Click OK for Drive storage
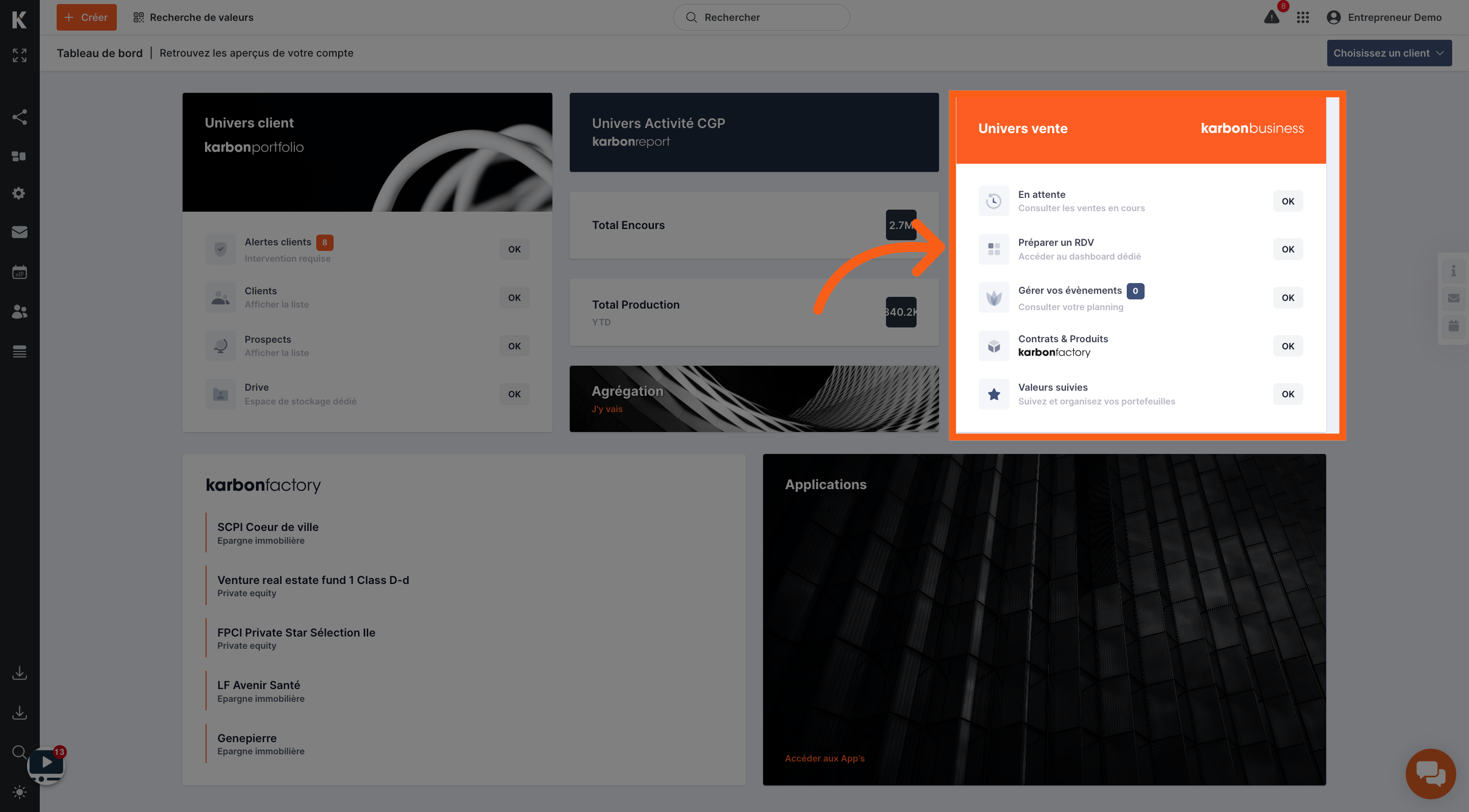1469x812 pixels. (514, 394)
